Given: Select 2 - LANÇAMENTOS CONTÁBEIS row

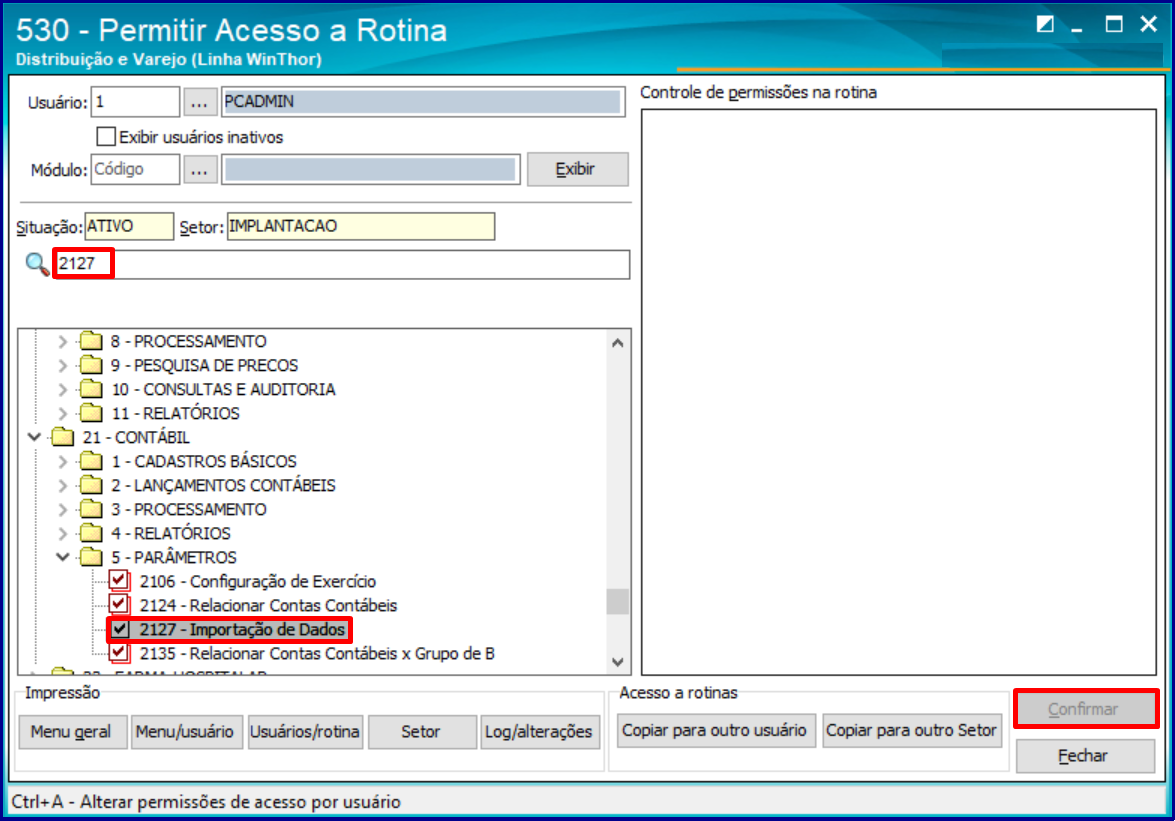Looking at the screenshot, I should [x=223, y=485].
